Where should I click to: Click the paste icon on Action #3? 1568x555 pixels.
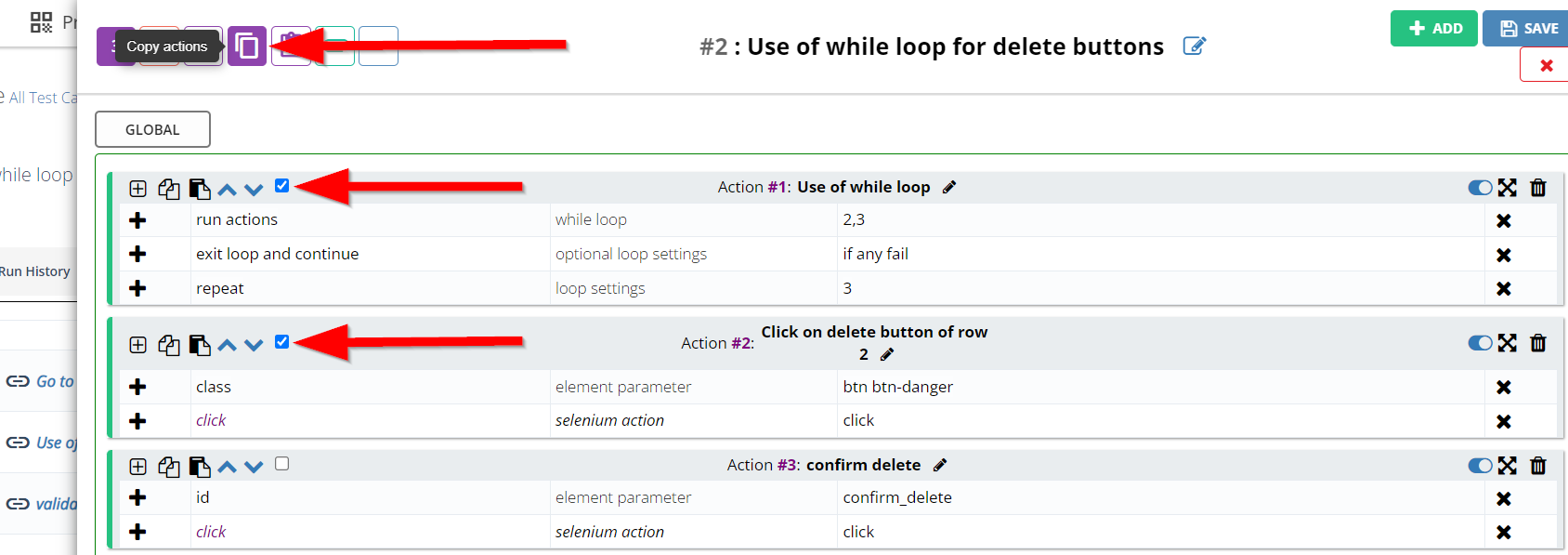click(x=200, y=467)
